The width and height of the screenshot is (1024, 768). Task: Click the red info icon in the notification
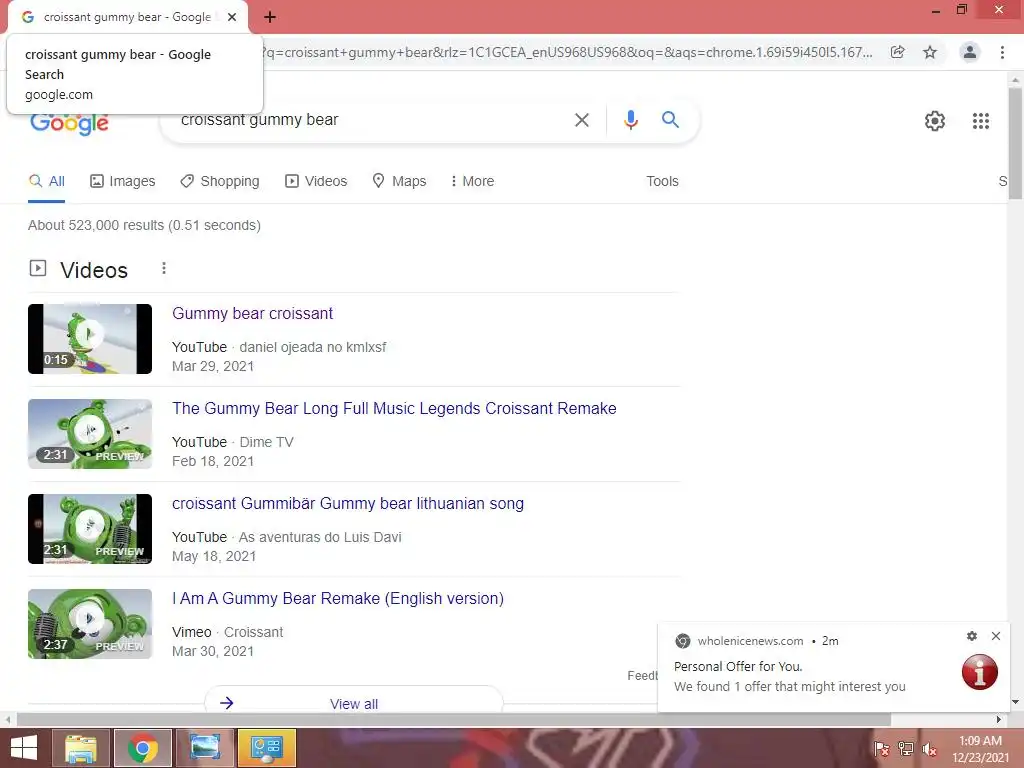[x=979, y=672]
